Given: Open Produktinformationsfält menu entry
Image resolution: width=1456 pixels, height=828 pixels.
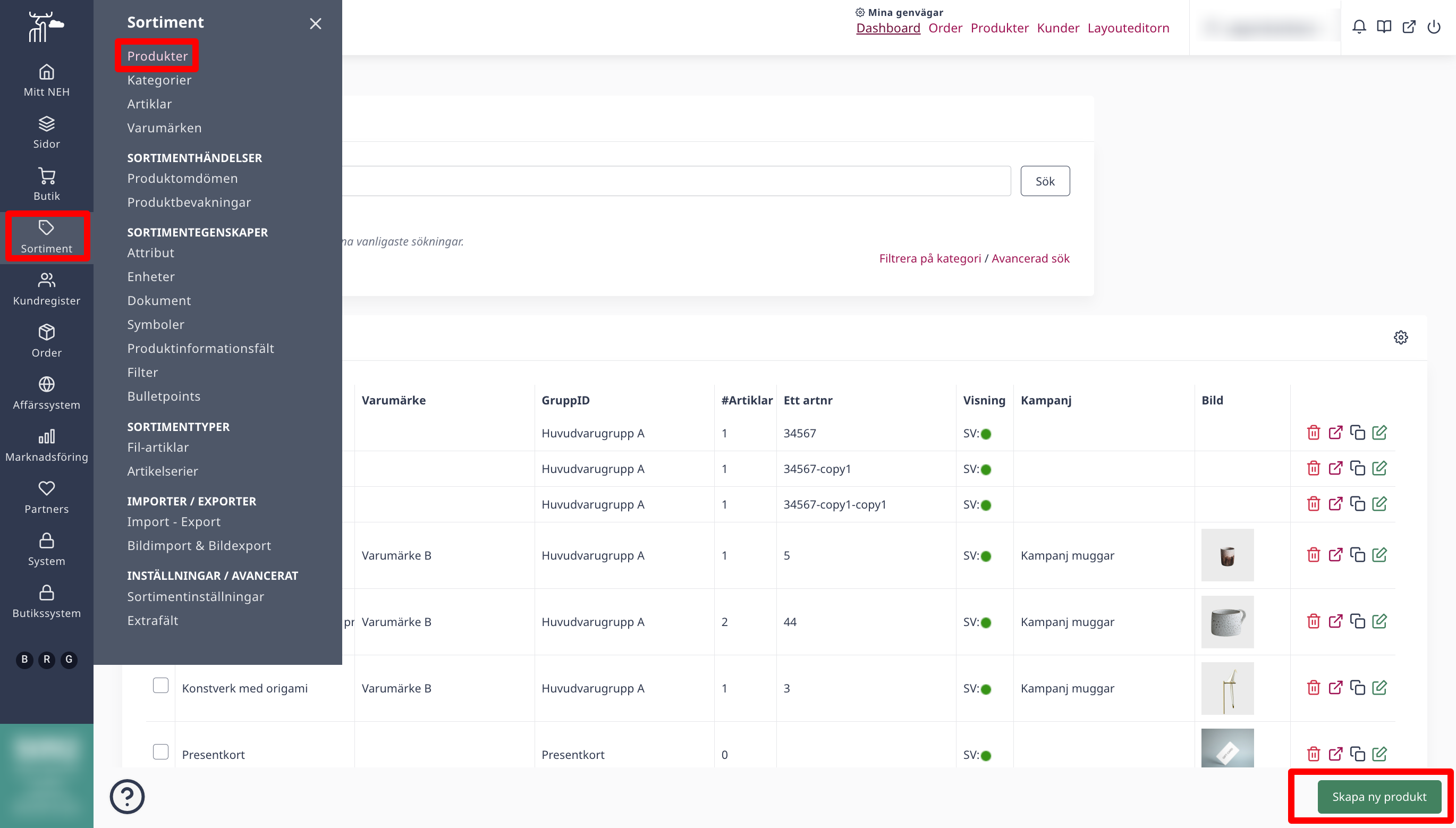Looking at the screenshot, I should pos(200,349).
